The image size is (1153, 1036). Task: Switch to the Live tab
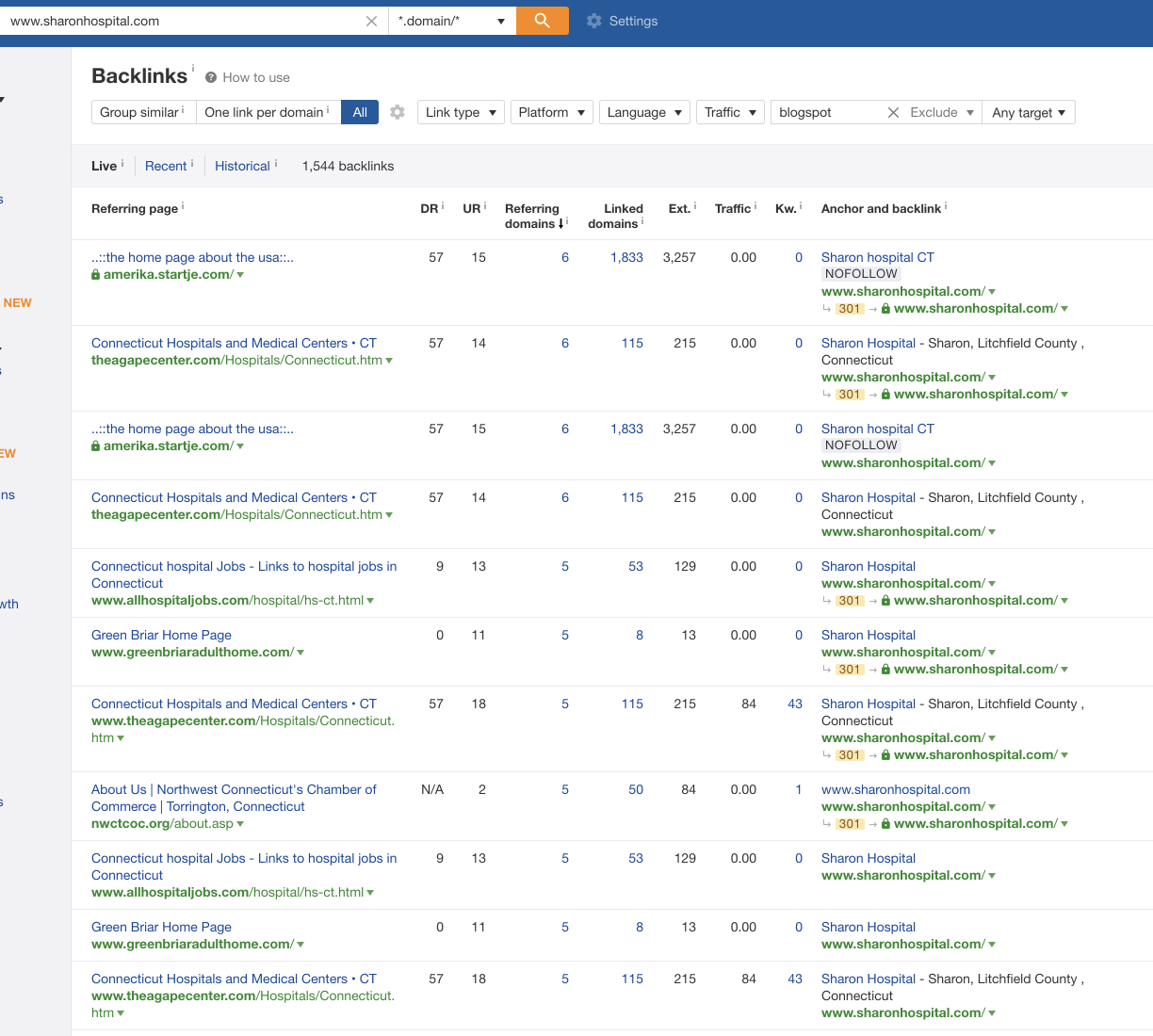(104, 166)
